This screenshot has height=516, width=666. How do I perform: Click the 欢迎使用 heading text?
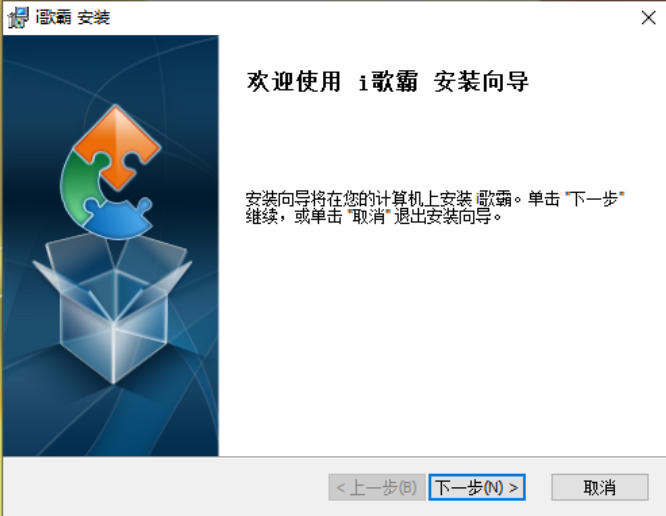point(294,82)
